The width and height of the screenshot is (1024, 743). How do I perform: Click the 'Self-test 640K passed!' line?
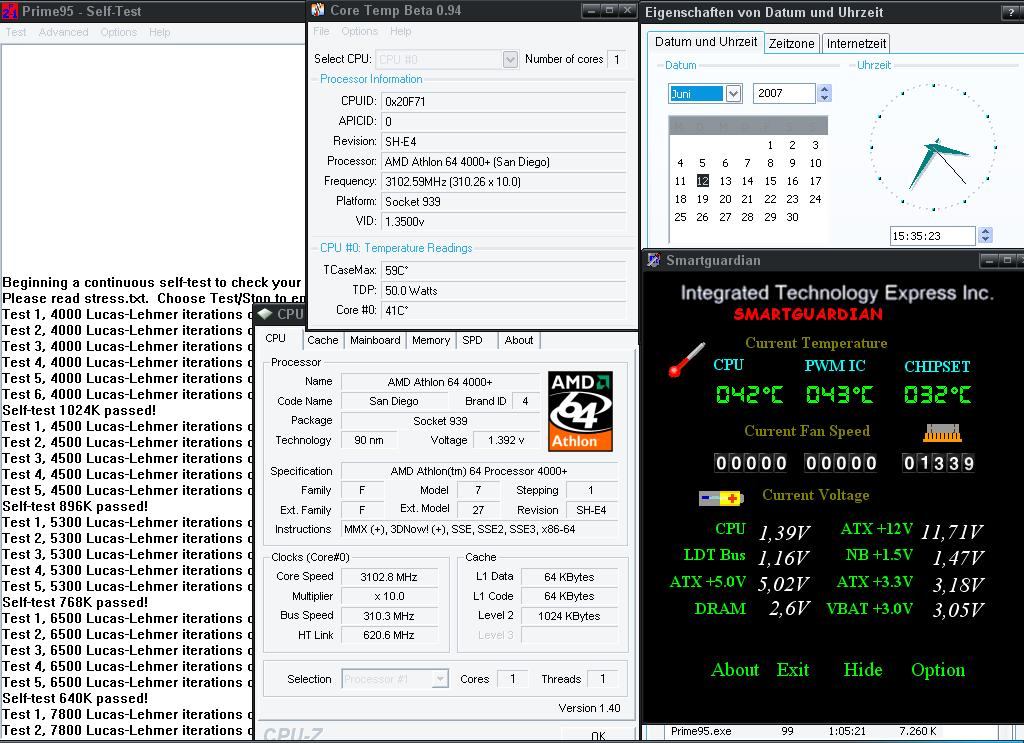point(75,698)
